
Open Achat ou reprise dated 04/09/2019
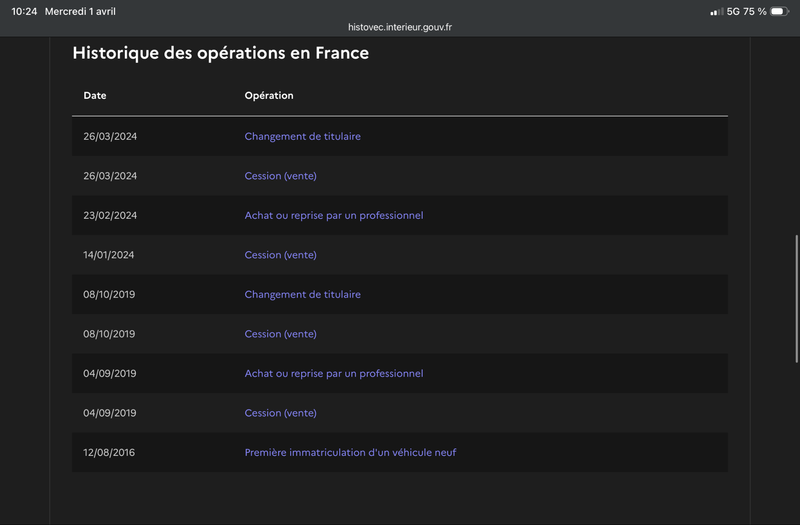[333, 373]
